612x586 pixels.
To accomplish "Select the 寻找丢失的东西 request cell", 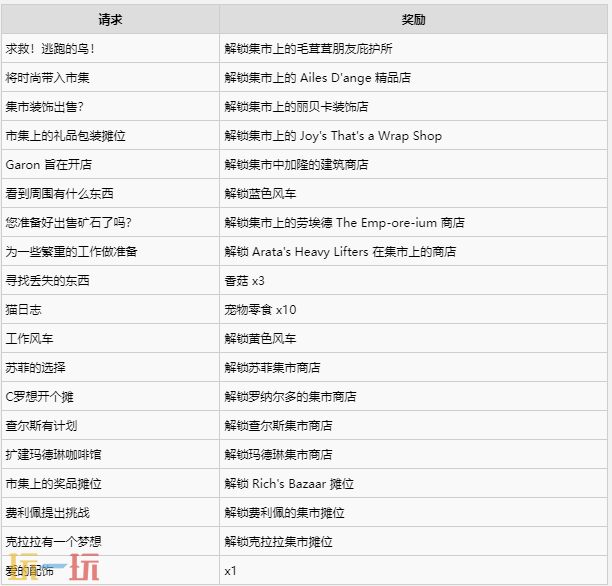I will pos(48,280).
